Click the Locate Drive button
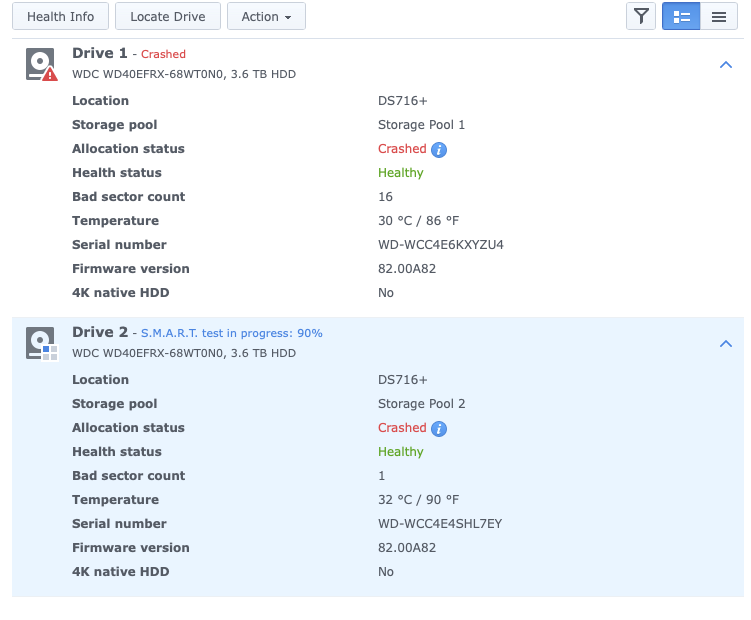 tap(168, 16)
